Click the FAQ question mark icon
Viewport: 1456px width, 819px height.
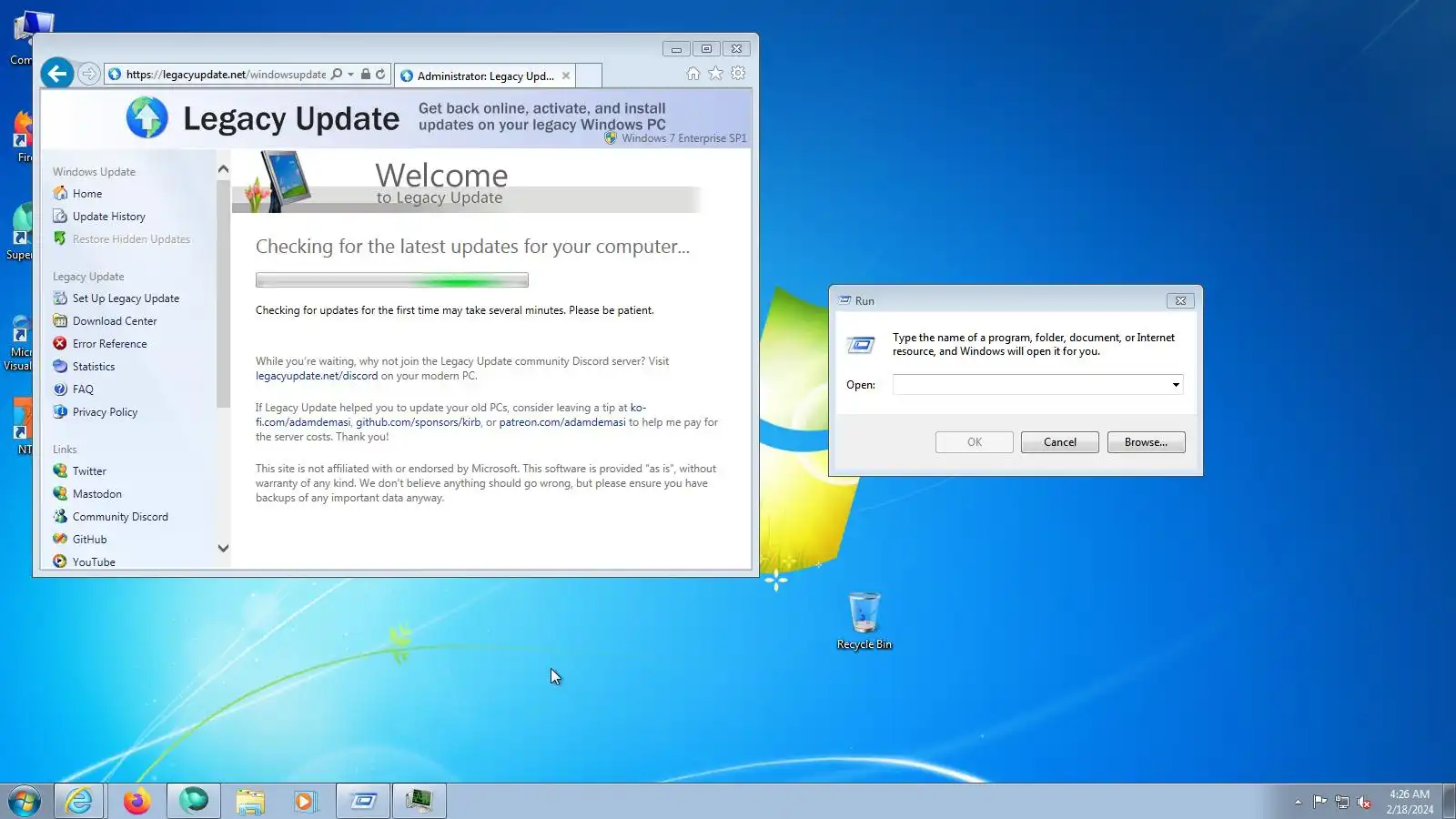pyautogui.click(x=60, y=389)
